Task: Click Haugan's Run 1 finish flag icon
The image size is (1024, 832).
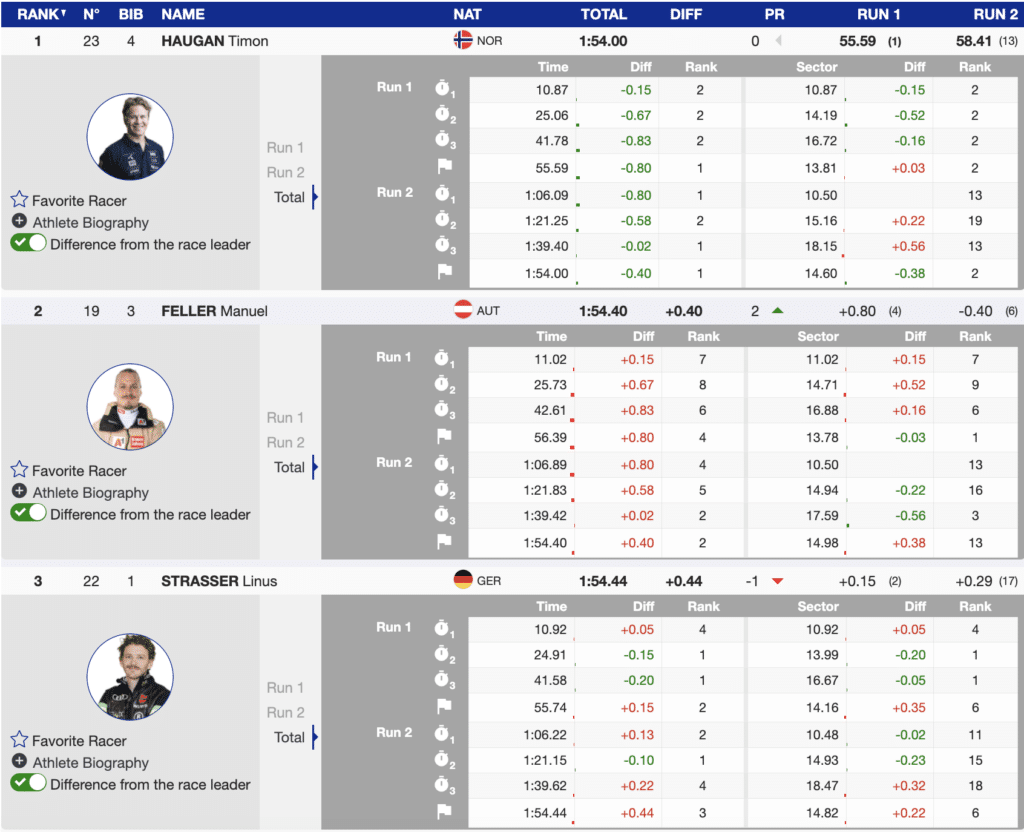Action: pos(444,167)
